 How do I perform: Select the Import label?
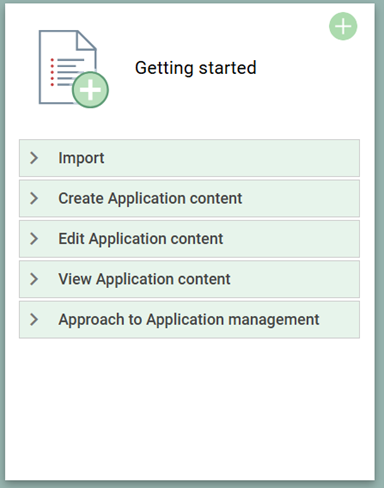(81, 158)
